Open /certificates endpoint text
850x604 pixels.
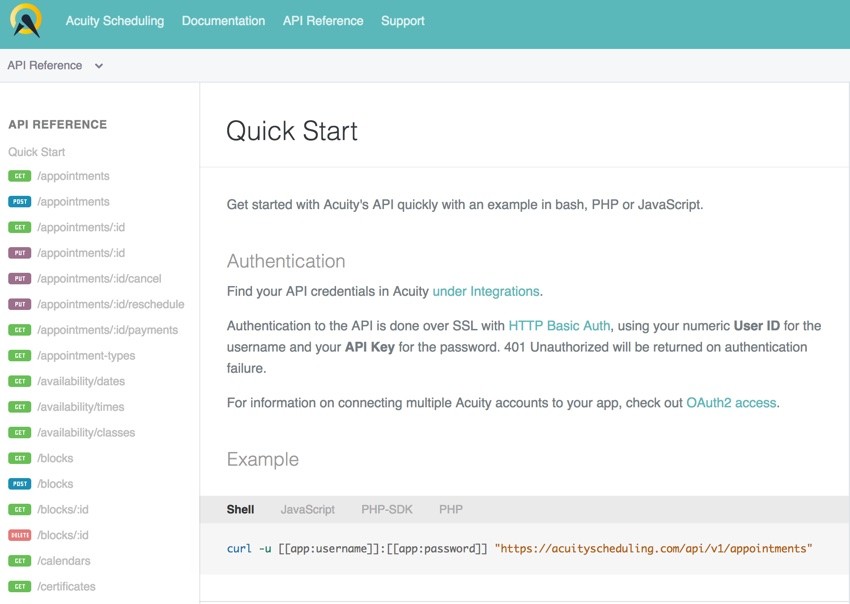66,586
